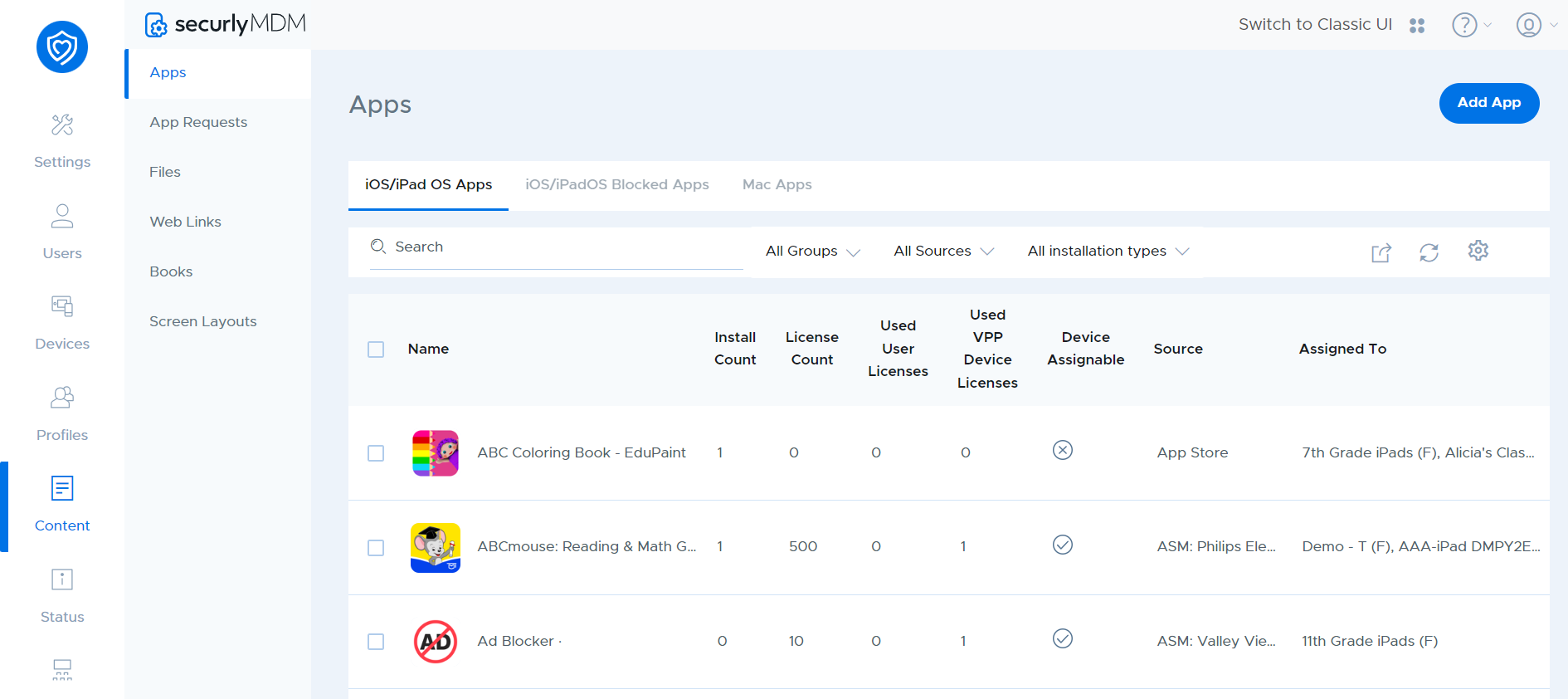
Task: Click the 7th Grade iPads (F) assignment cell
Action: click(x=1419, y=452)
